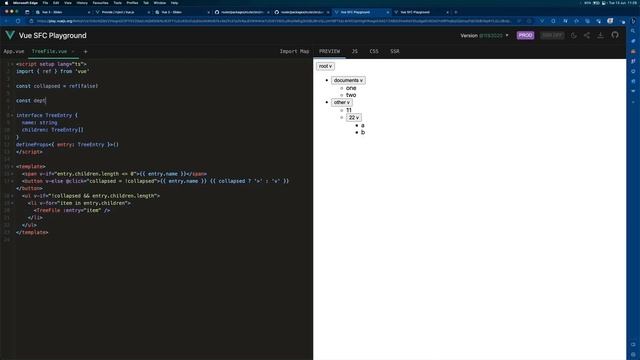Collapse the 22 folder button
Viewport: 640px width, 360px height.
(354, 118)
